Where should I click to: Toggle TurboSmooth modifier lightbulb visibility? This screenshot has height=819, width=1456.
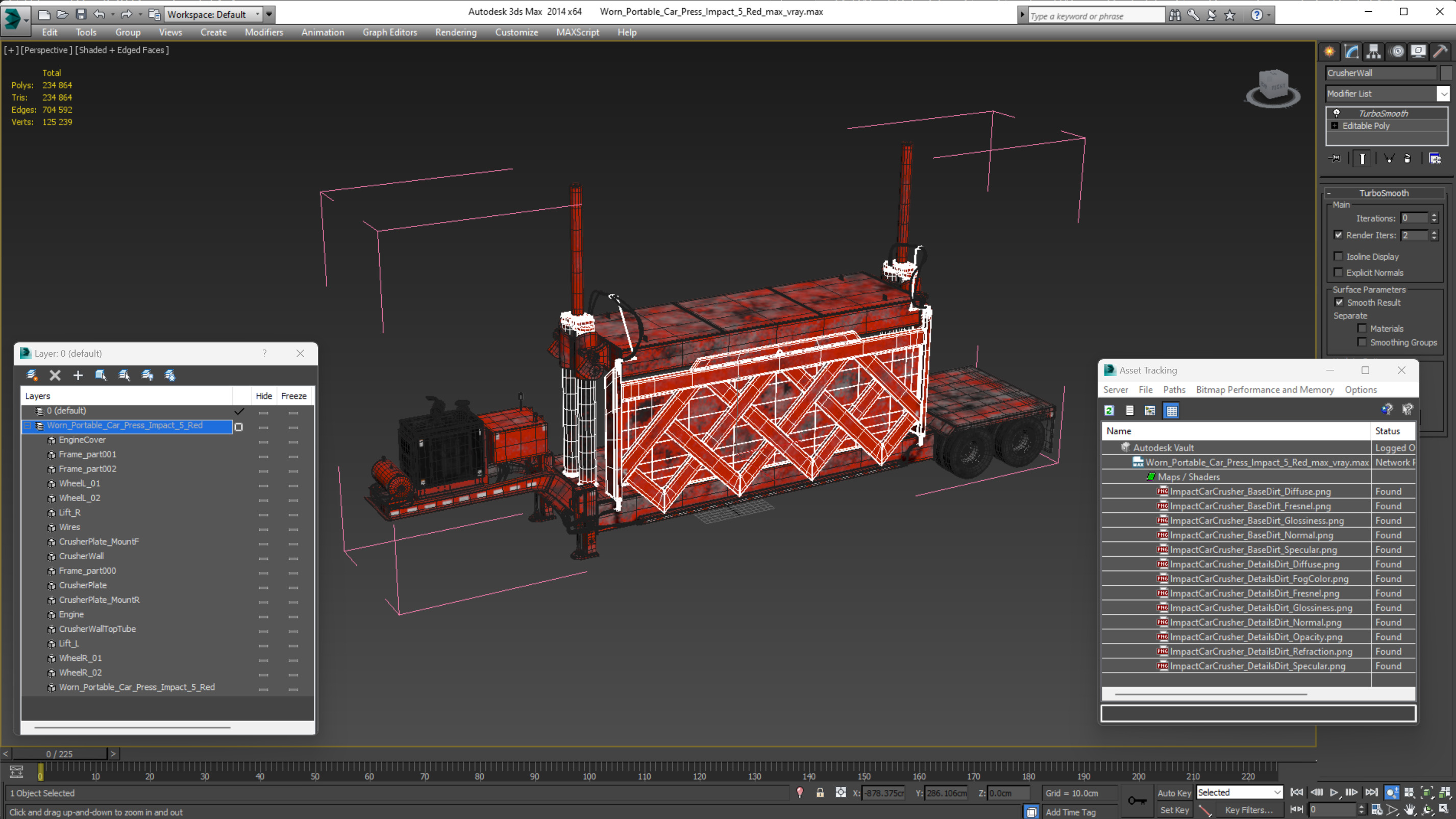point(1336,113)
